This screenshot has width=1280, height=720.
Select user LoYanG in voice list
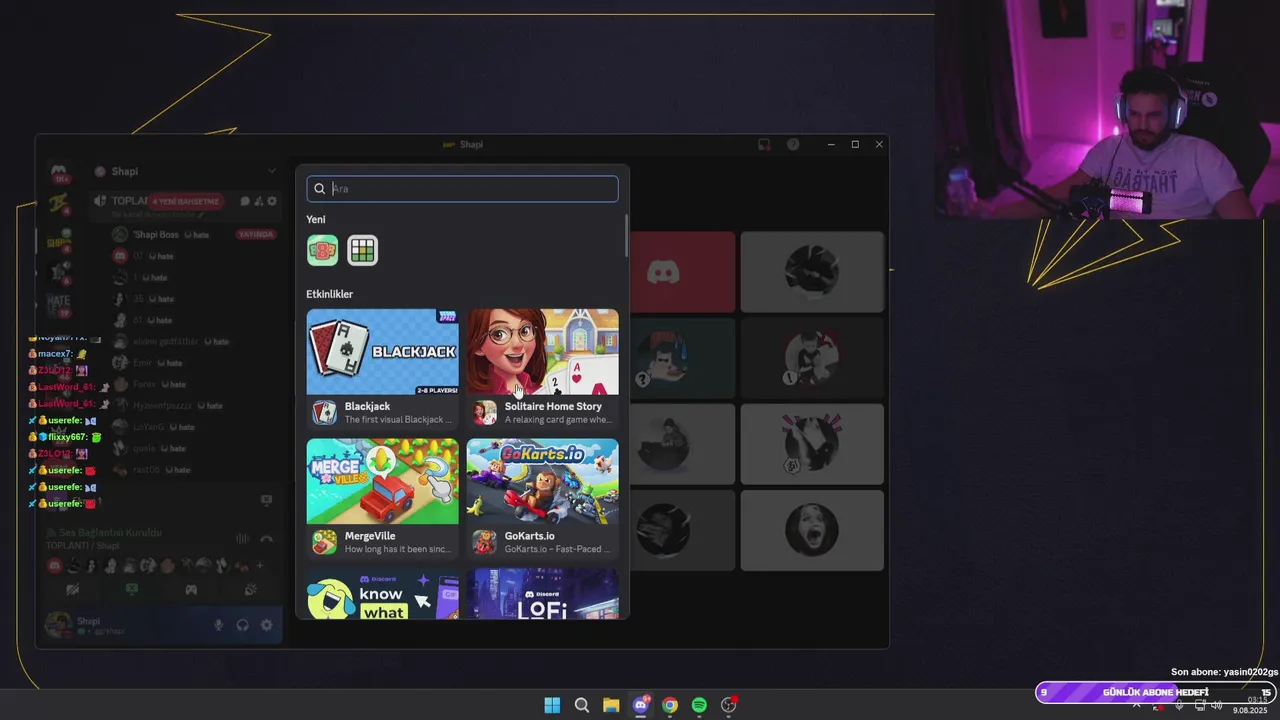[x=148, y=427]
